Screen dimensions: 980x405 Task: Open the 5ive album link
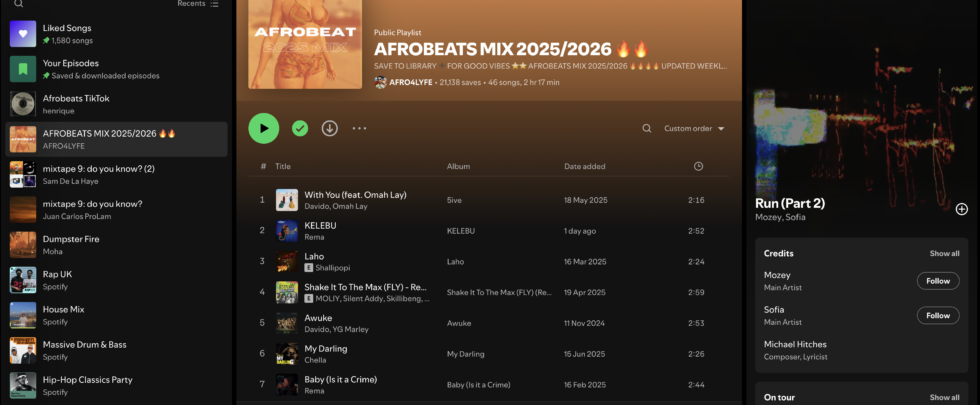click(455, 200)
